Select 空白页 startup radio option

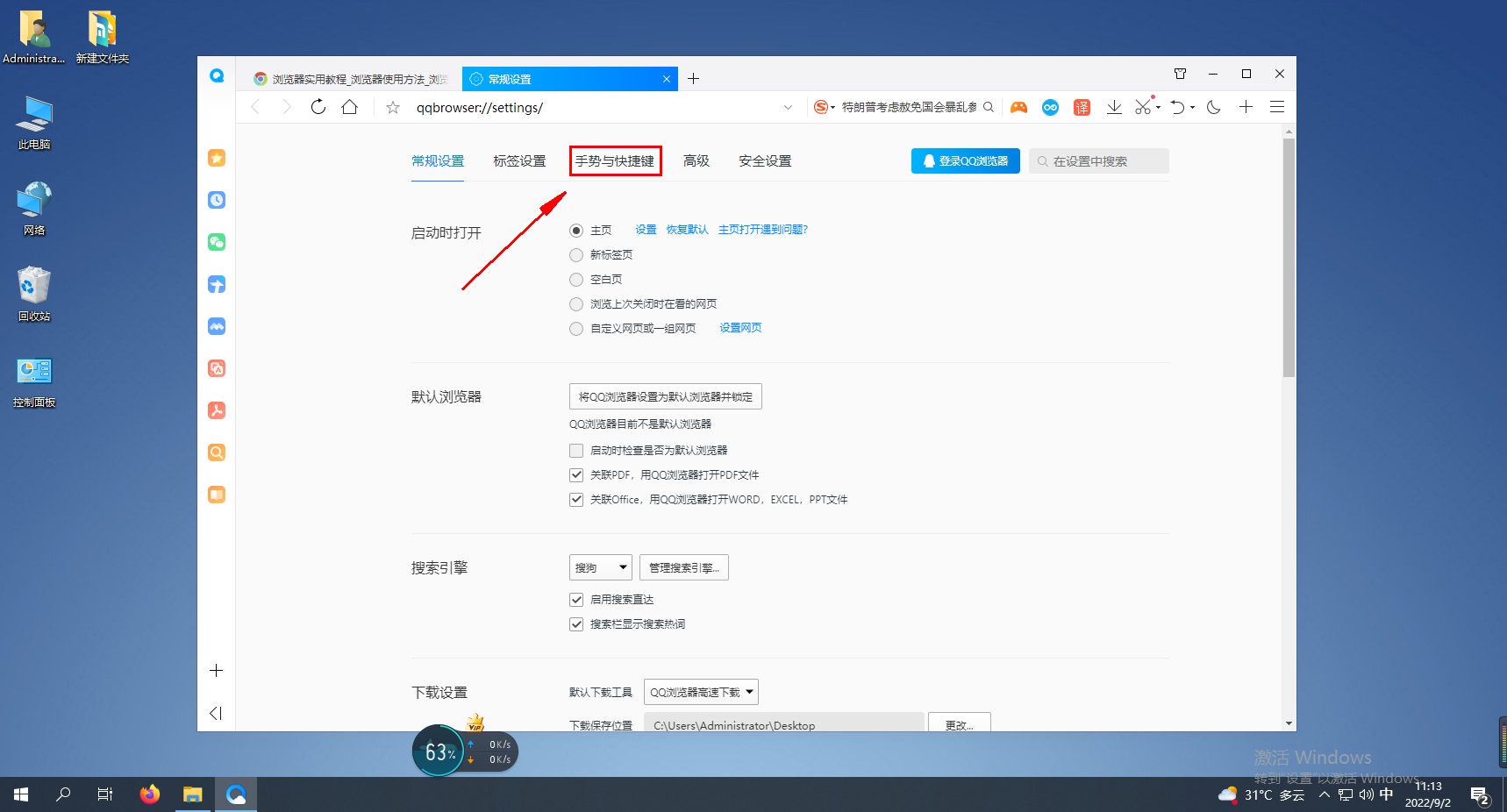[x=576, y=280]
